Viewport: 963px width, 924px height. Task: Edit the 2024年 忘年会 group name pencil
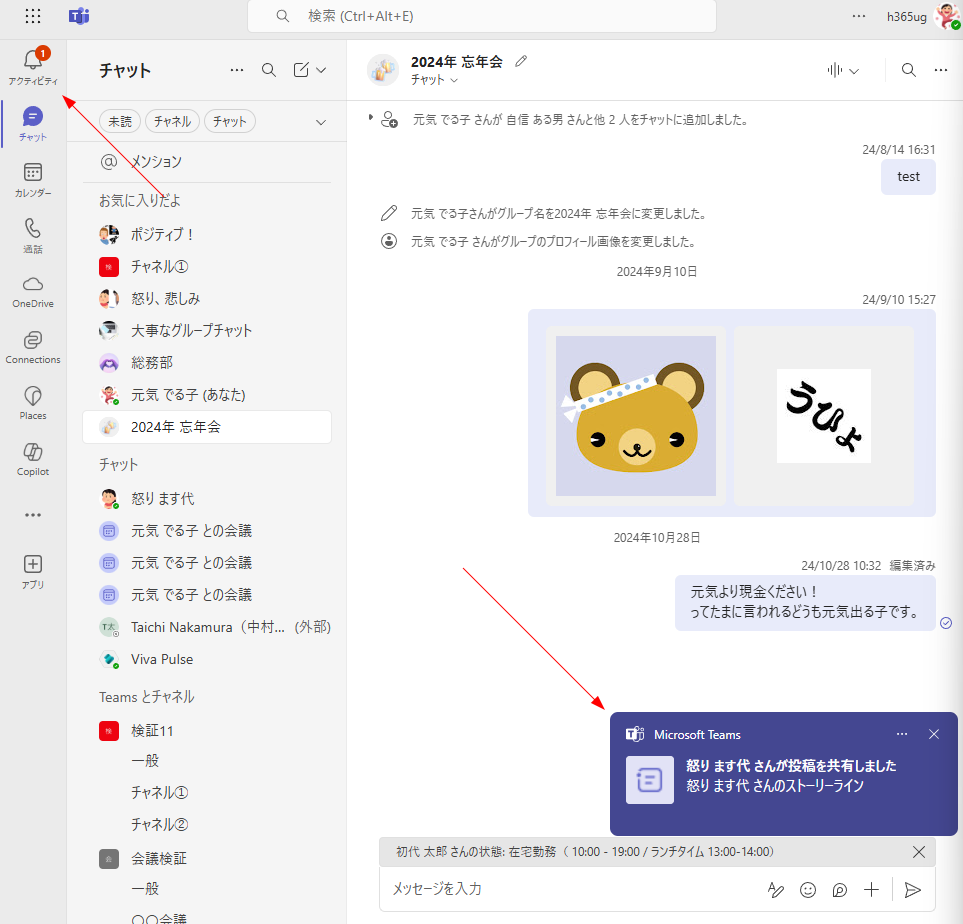(x=521, y=61)
